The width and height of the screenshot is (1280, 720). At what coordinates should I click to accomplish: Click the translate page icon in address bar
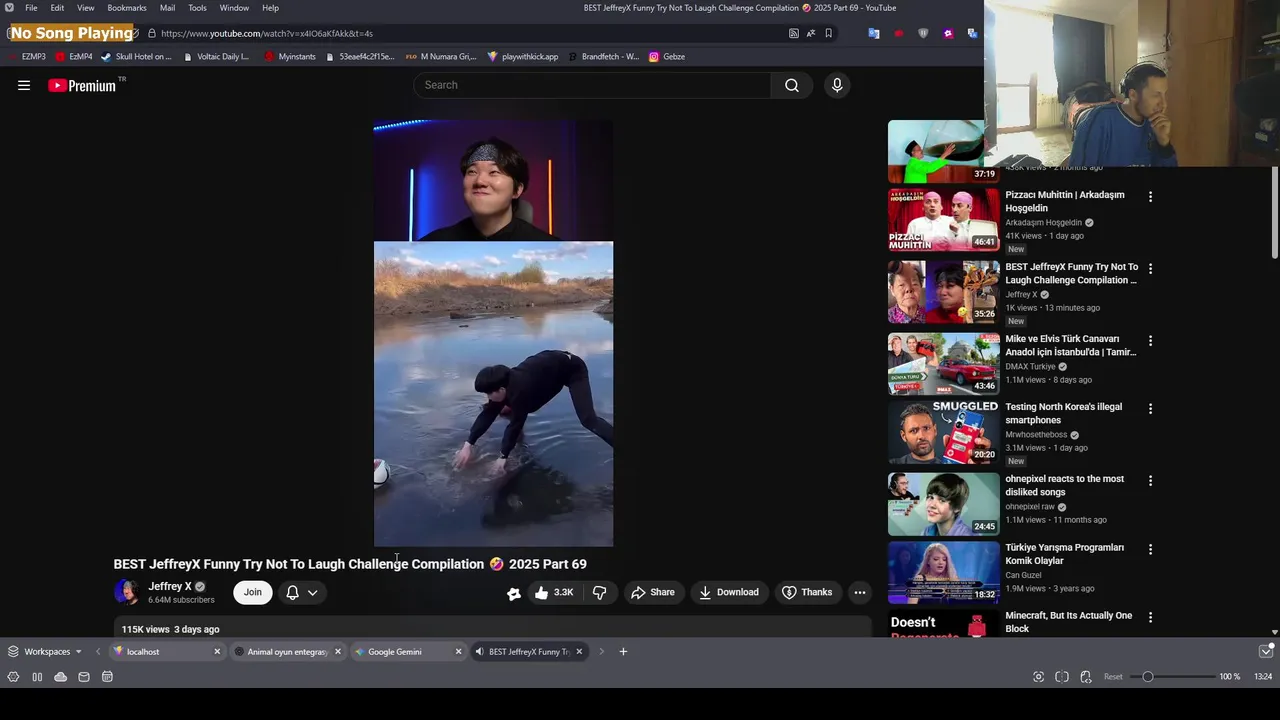pos(811,33)
